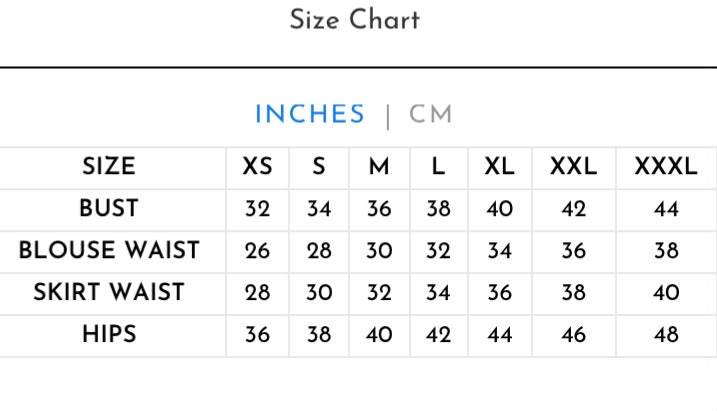Screen dimensions: 717x411
Task: Click the M blouse waist value 30
Action: (x=379, y=251)
